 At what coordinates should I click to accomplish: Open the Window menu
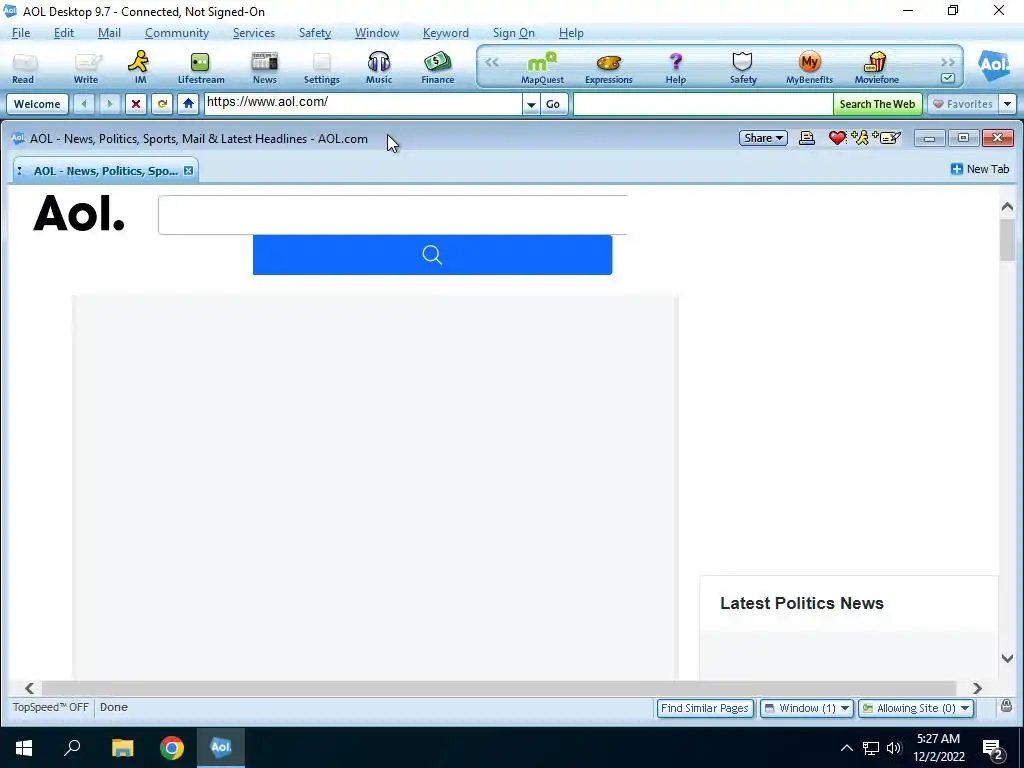pyautogui.click(x=377, y=33)
